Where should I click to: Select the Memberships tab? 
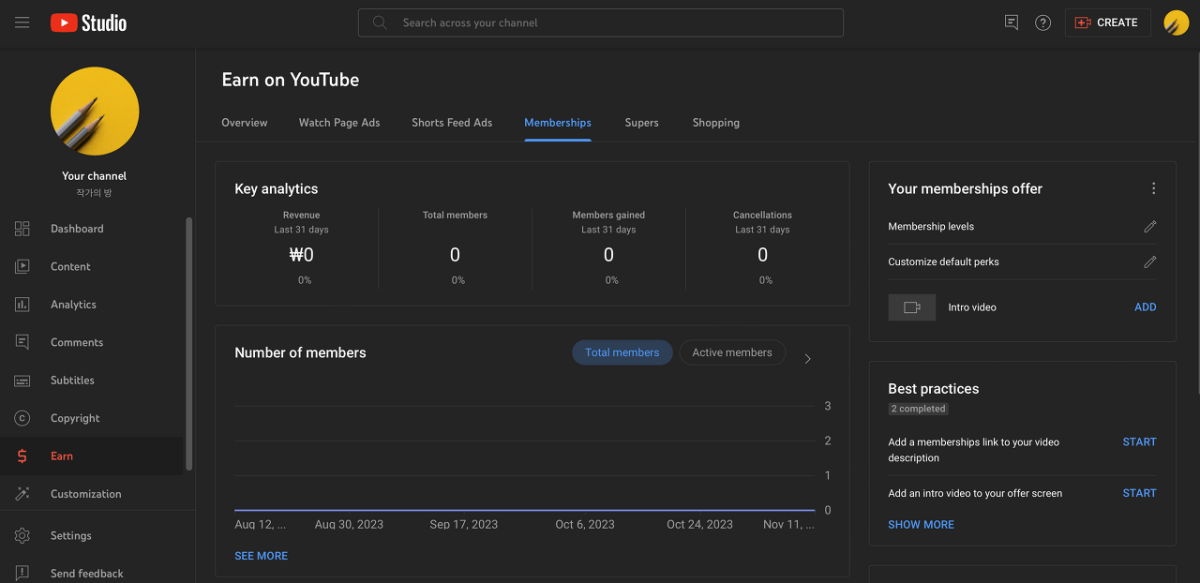tap(558, 123)
